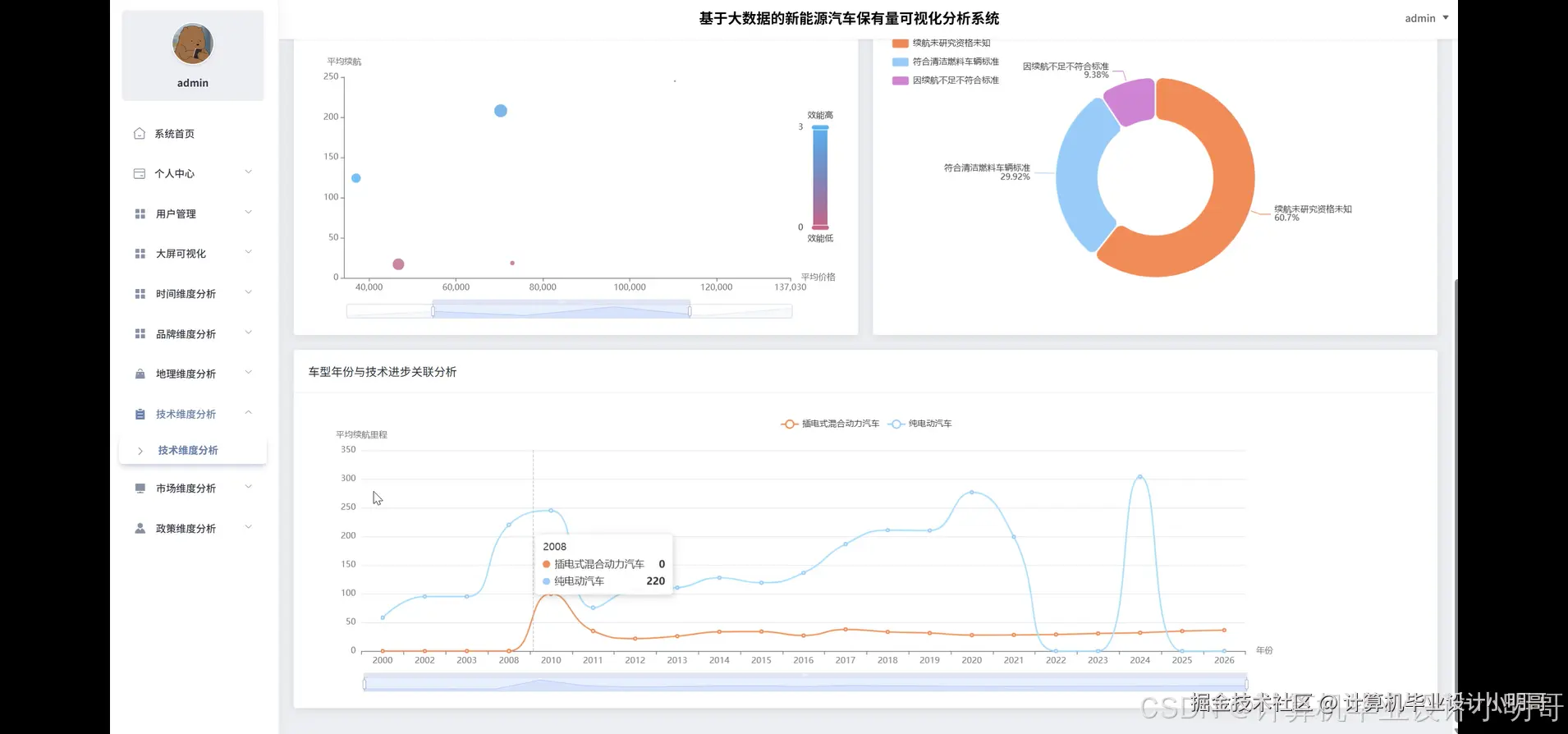Click the scatter chart zoom slider right handle

[x=690, y=311]
